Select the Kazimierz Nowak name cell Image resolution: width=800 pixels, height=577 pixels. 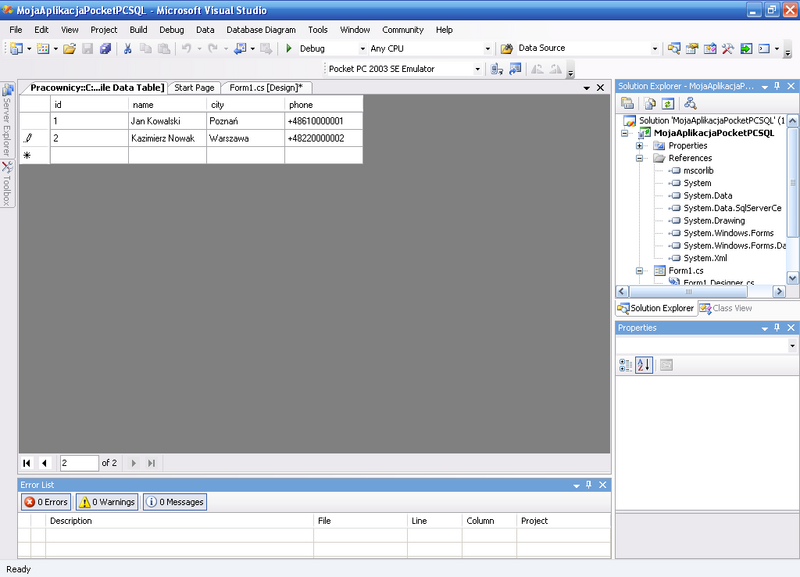[x=167, y=138]
